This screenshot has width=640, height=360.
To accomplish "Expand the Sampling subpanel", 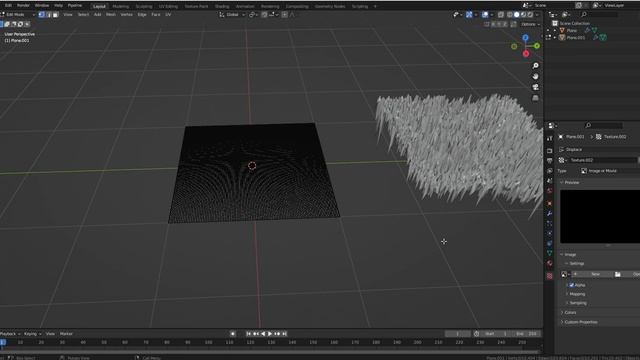I will [577, 303].
